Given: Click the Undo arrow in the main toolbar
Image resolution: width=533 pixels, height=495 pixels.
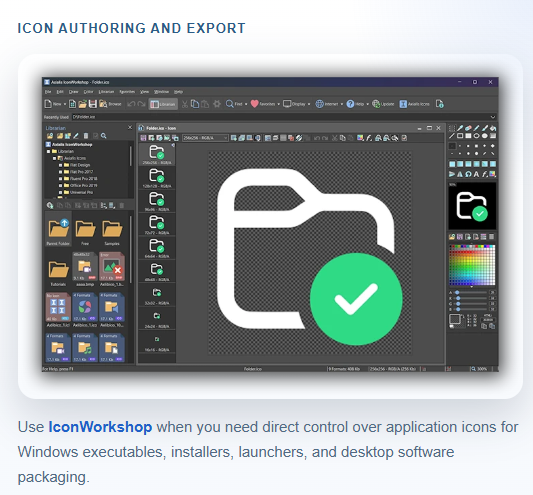Looking at the screenshot, I should pyautogui.click(x=131, y=104).
